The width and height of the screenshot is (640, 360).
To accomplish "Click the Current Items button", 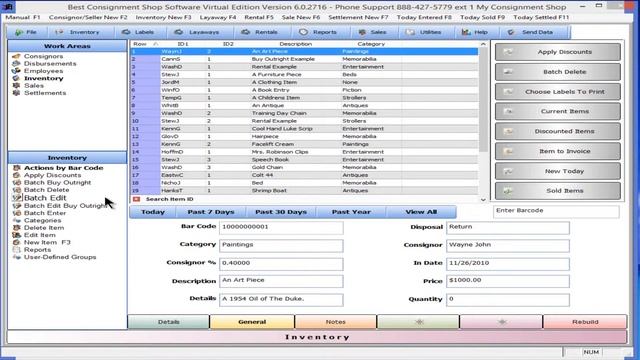I will (558, 111).
